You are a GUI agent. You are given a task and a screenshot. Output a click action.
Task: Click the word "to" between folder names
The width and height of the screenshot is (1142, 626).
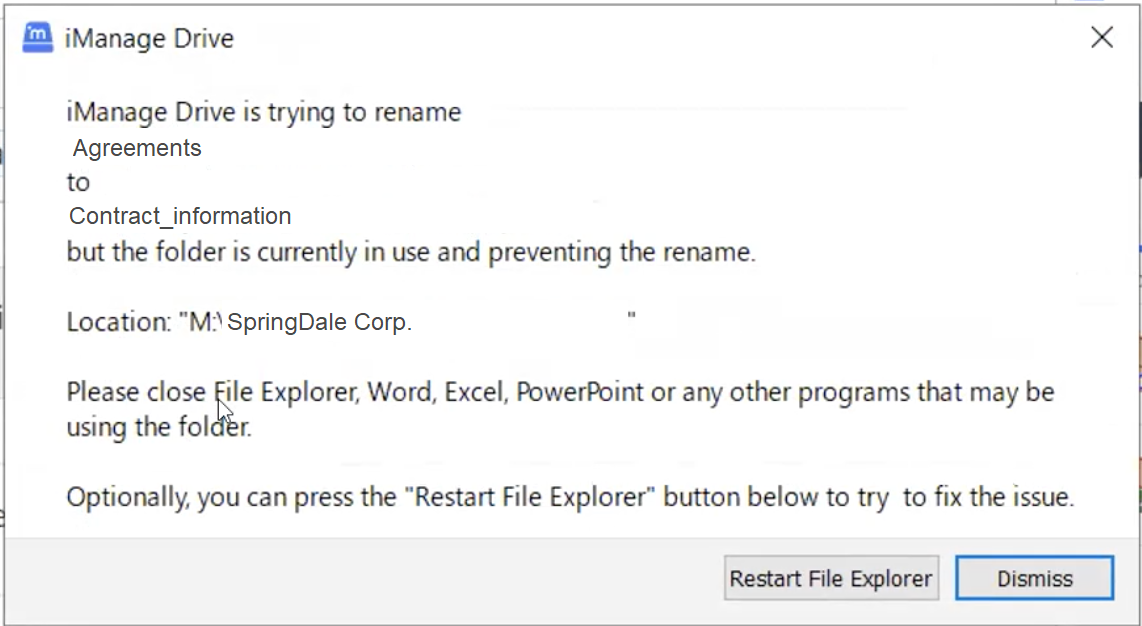click(78, 182)
